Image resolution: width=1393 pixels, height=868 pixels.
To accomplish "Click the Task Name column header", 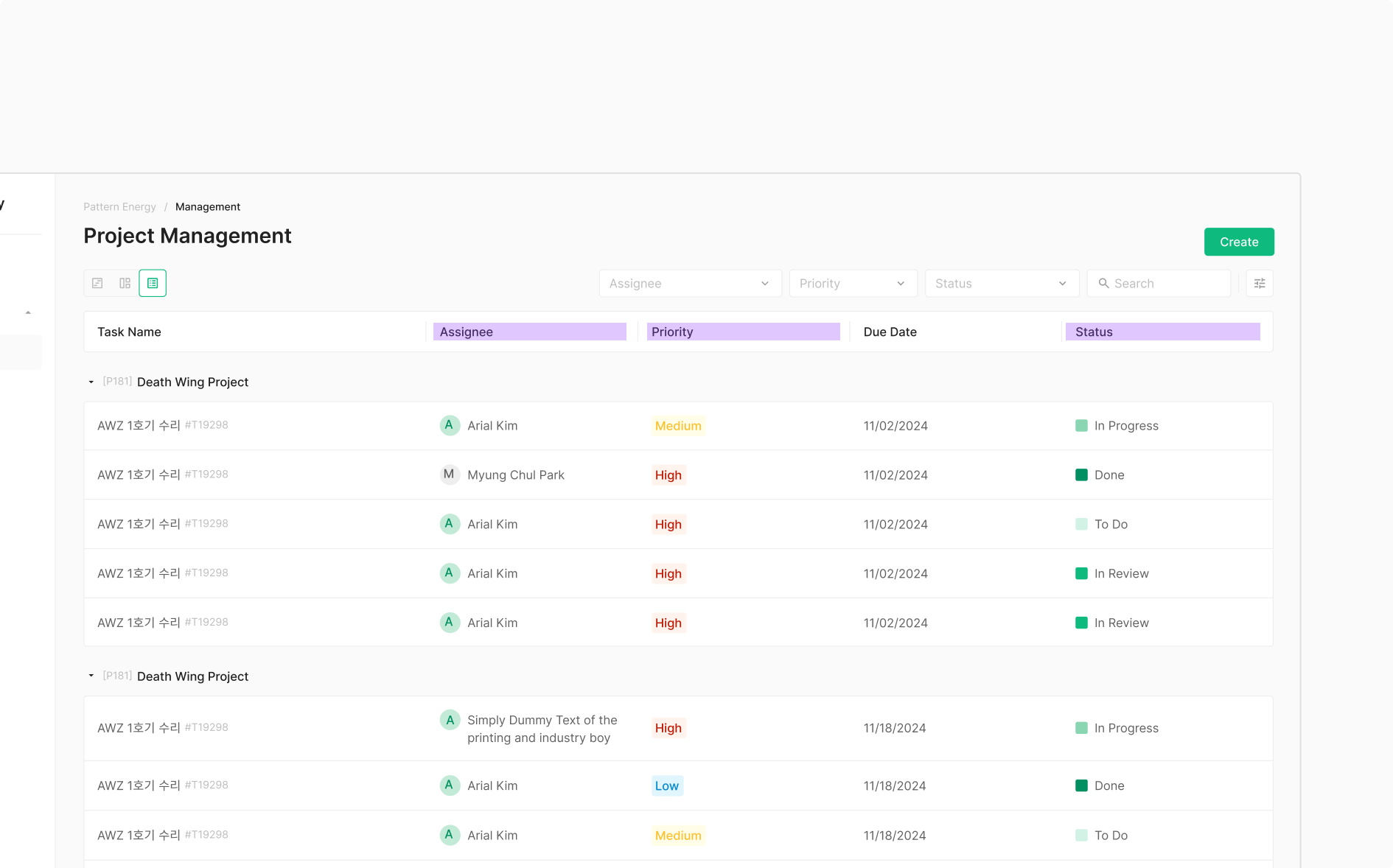I will 129,332.
